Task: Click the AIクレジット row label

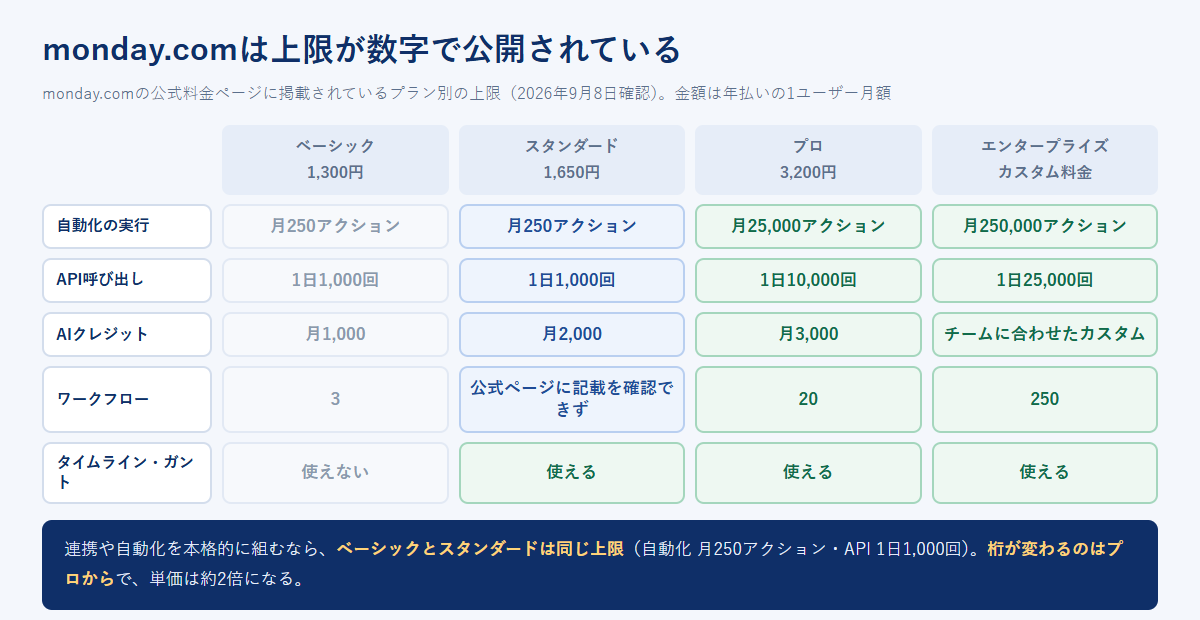Action: click(x=127, y=334)
